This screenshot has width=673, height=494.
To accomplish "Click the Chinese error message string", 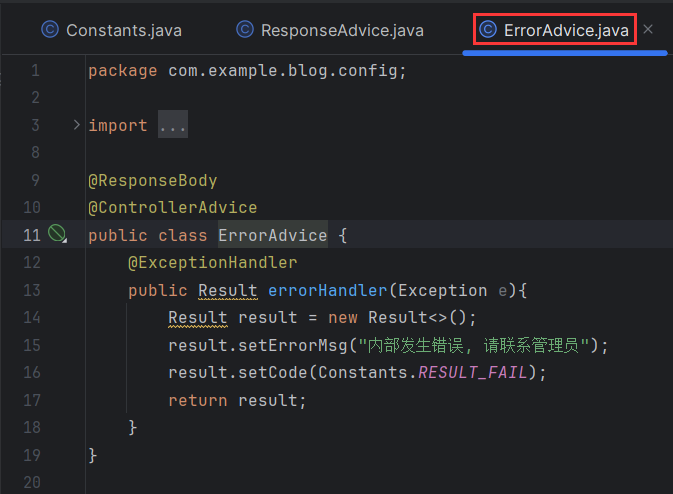I will tap(473, 345).
